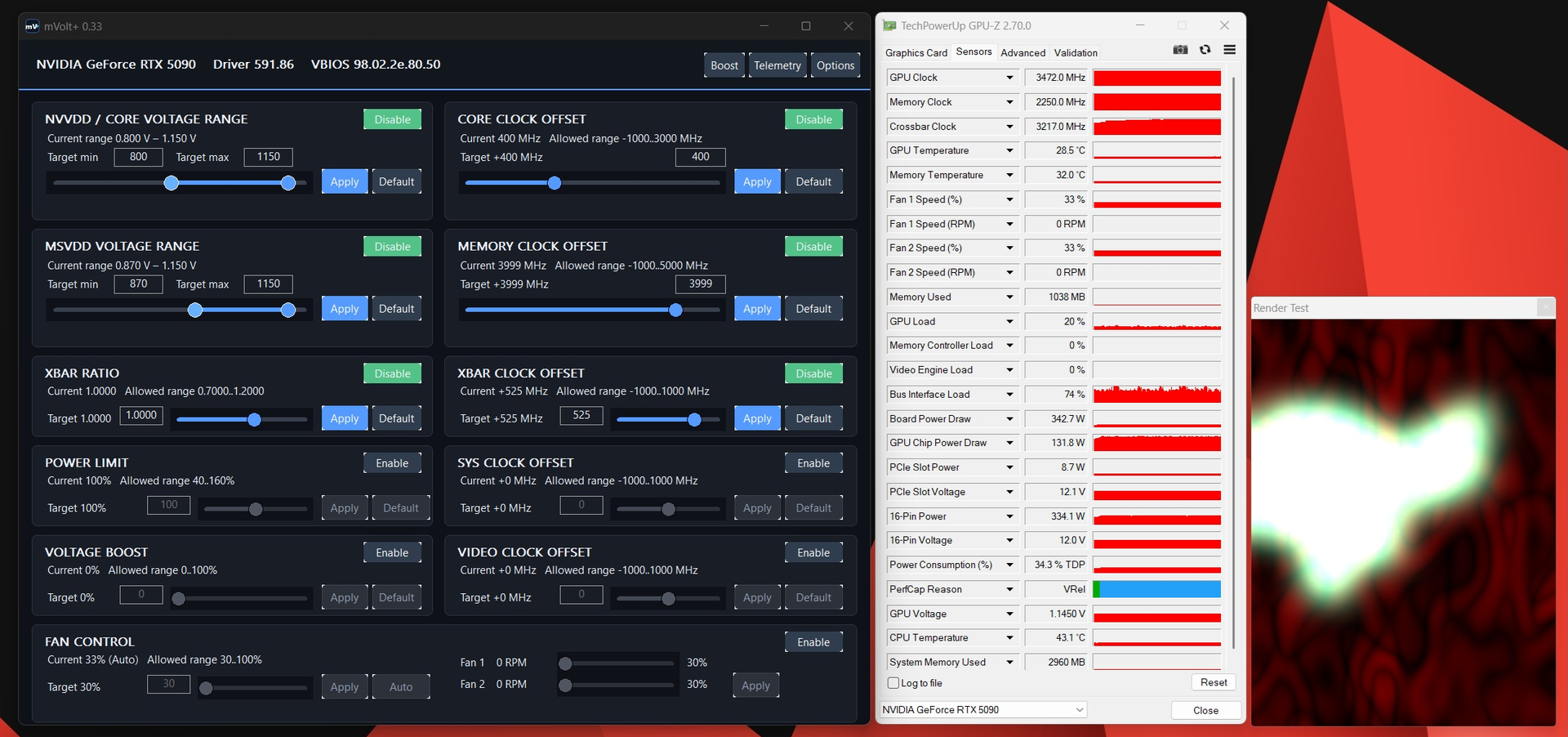The image size is (1568, 737).
Task: Open the GPU Clock sensor dropdown
Action: point(1009,78)
